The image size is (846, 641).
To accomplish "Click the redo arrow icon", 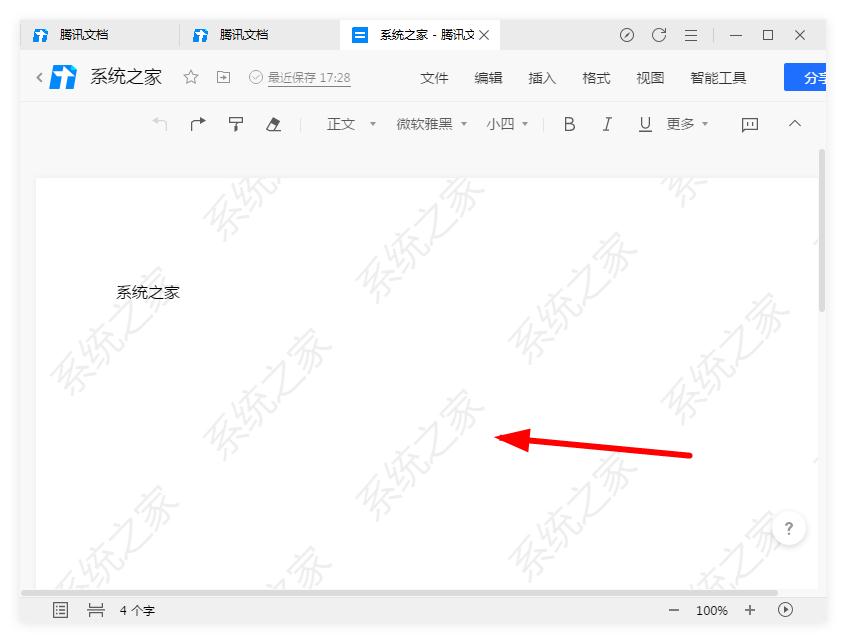I will coord(198,124).
